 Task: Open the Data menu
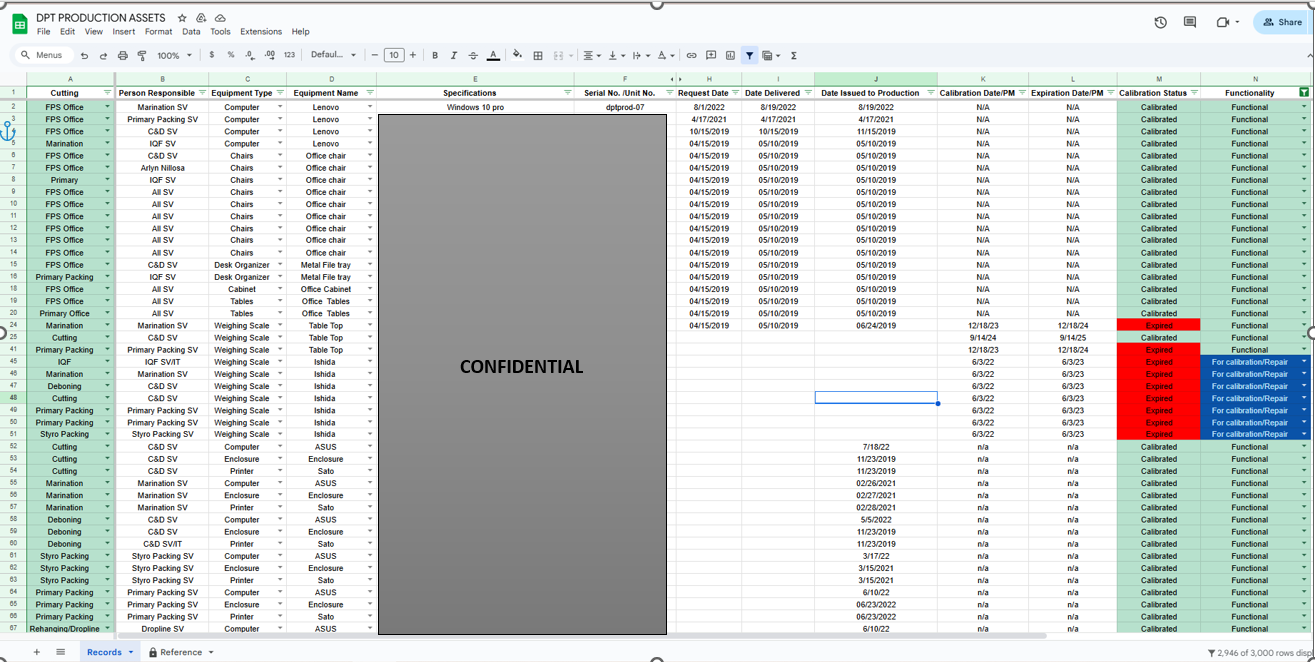pos(191,32)
